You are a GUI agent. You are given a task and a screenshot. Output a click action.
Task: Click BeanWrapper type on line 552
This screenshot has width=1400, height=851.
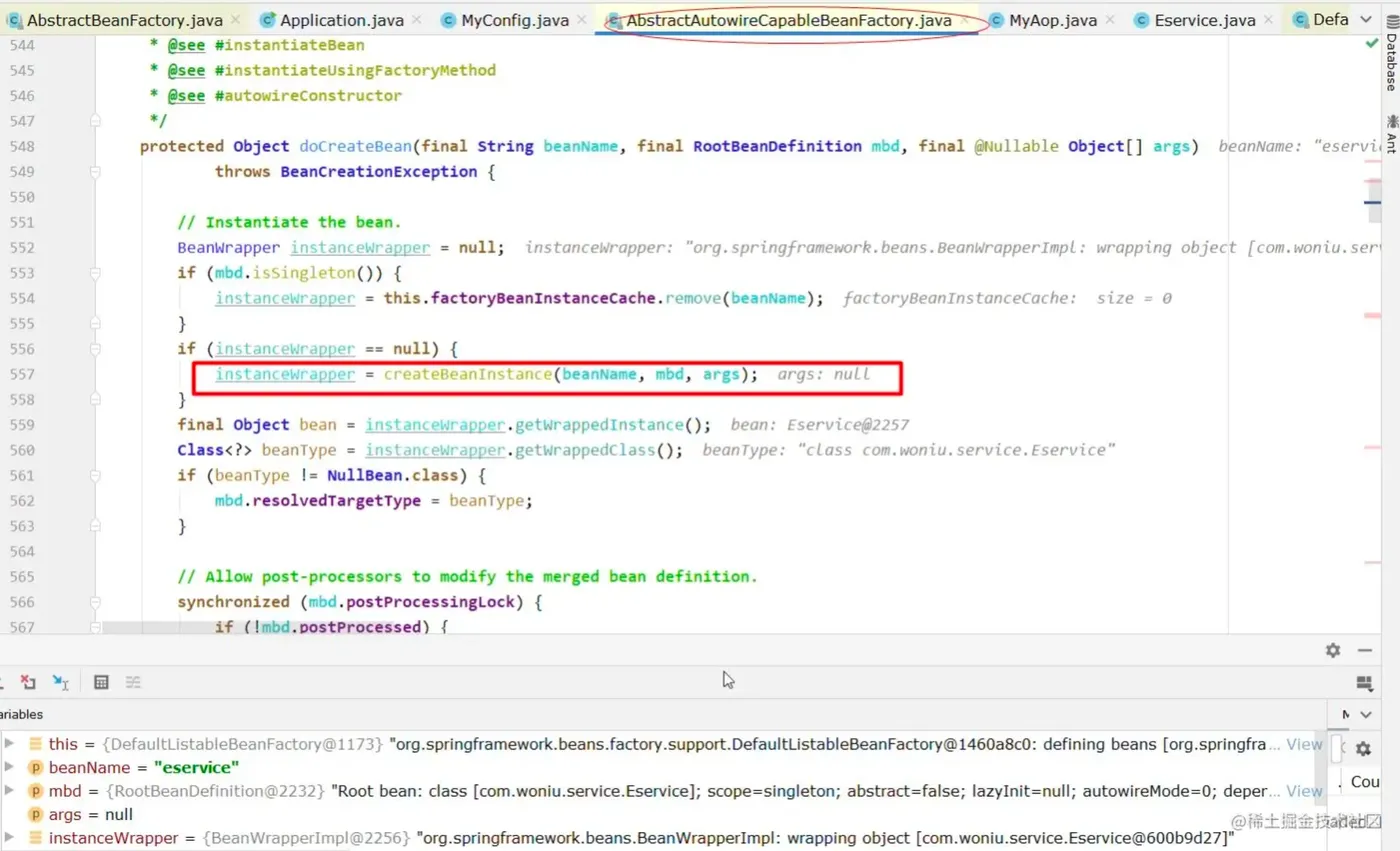point(229,247)
